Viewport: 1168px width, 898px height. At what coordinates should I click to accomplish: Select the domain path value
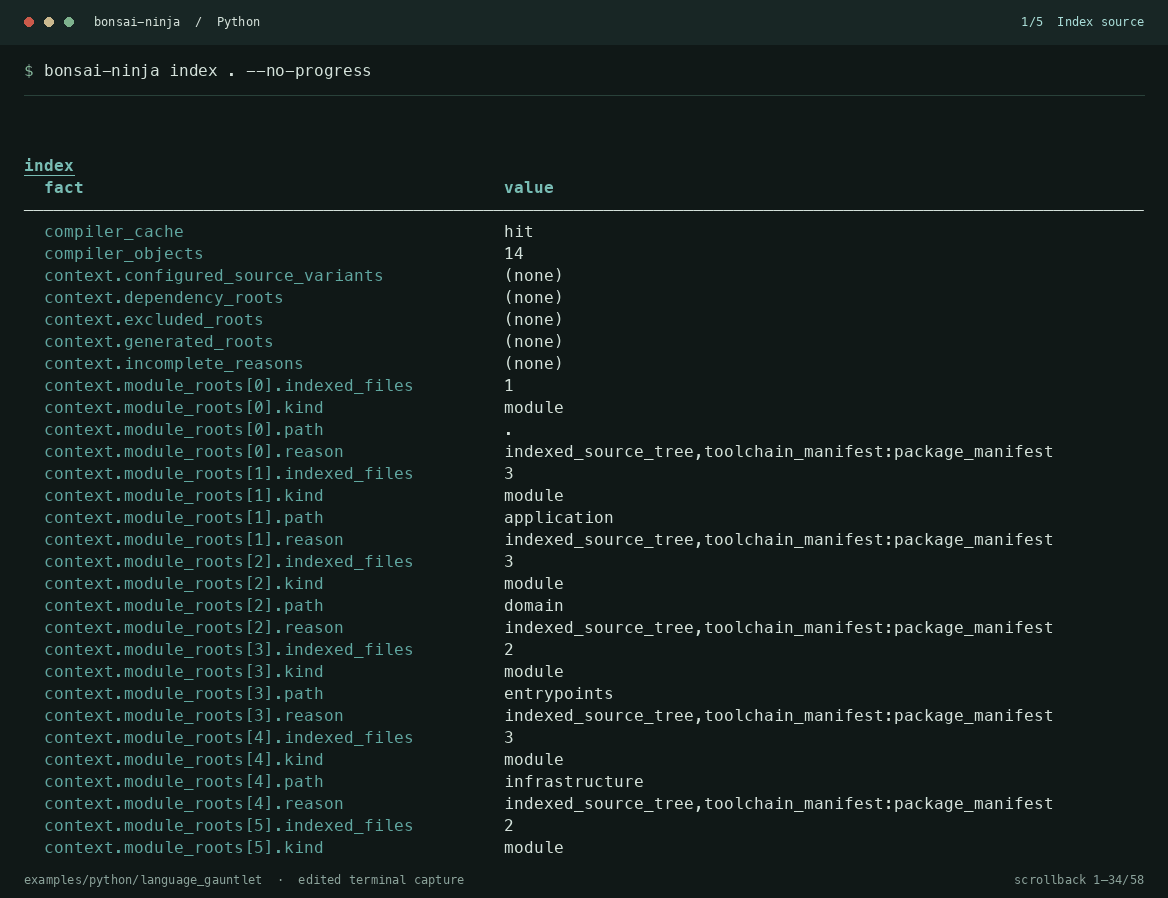533,606
